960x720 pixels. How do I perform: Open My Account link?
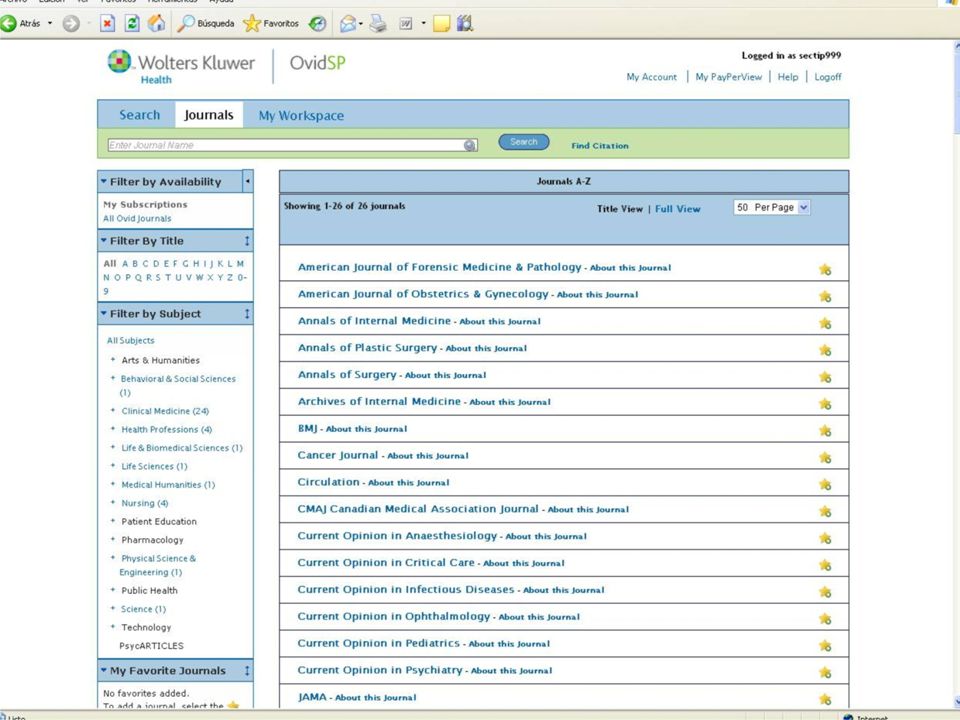click(x=651, y=77)
